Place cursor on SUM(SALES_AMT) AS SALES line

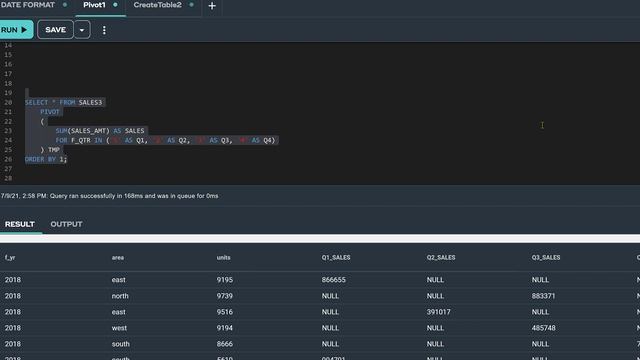pos(100,131)
